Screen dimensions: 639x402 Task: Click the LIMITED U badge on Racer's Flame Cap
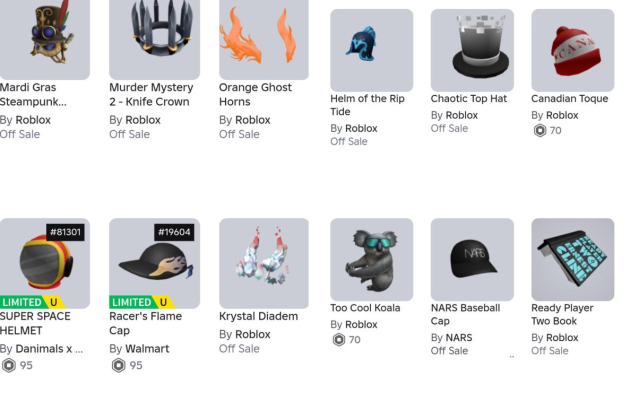pyautogui.click(x=142, y=302)
